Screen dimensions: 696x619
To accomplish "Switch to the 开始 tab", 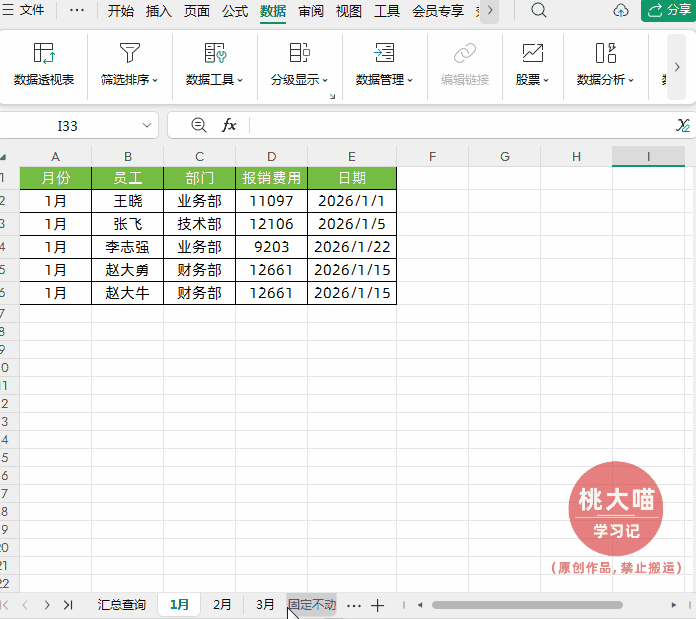I will pyautogui.click(x=120, y=11).
